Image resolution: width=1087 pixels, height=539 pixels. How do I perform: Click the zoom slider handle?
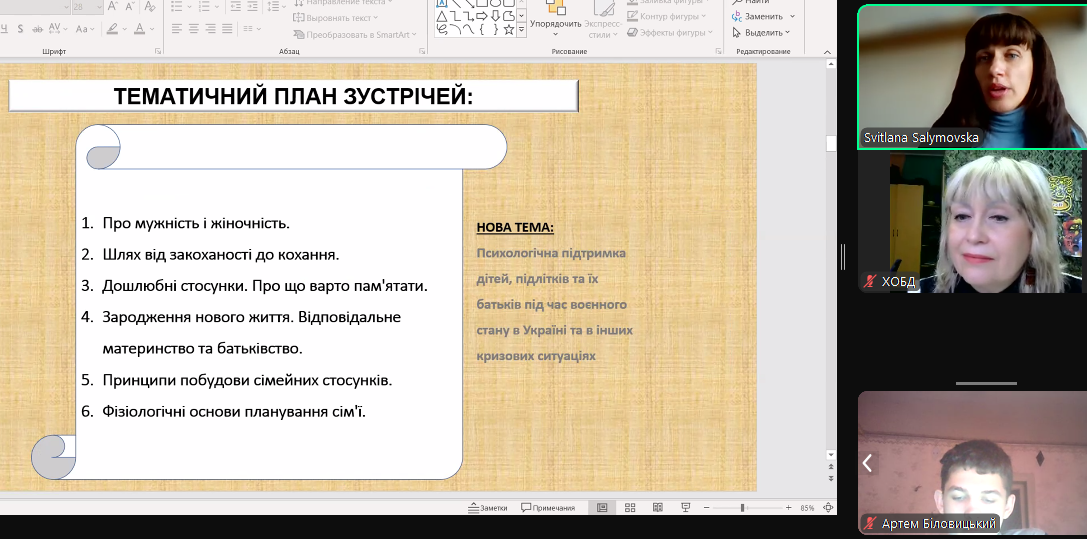pos(742,508)
